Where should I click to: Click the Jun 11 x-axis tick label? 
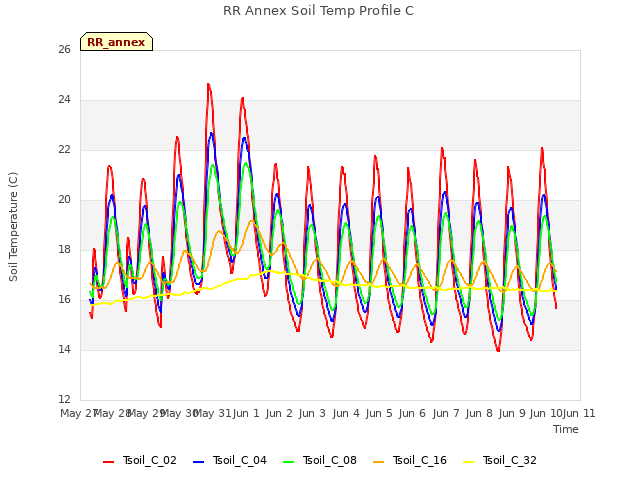pyautogui.click(x=579, y=413)
